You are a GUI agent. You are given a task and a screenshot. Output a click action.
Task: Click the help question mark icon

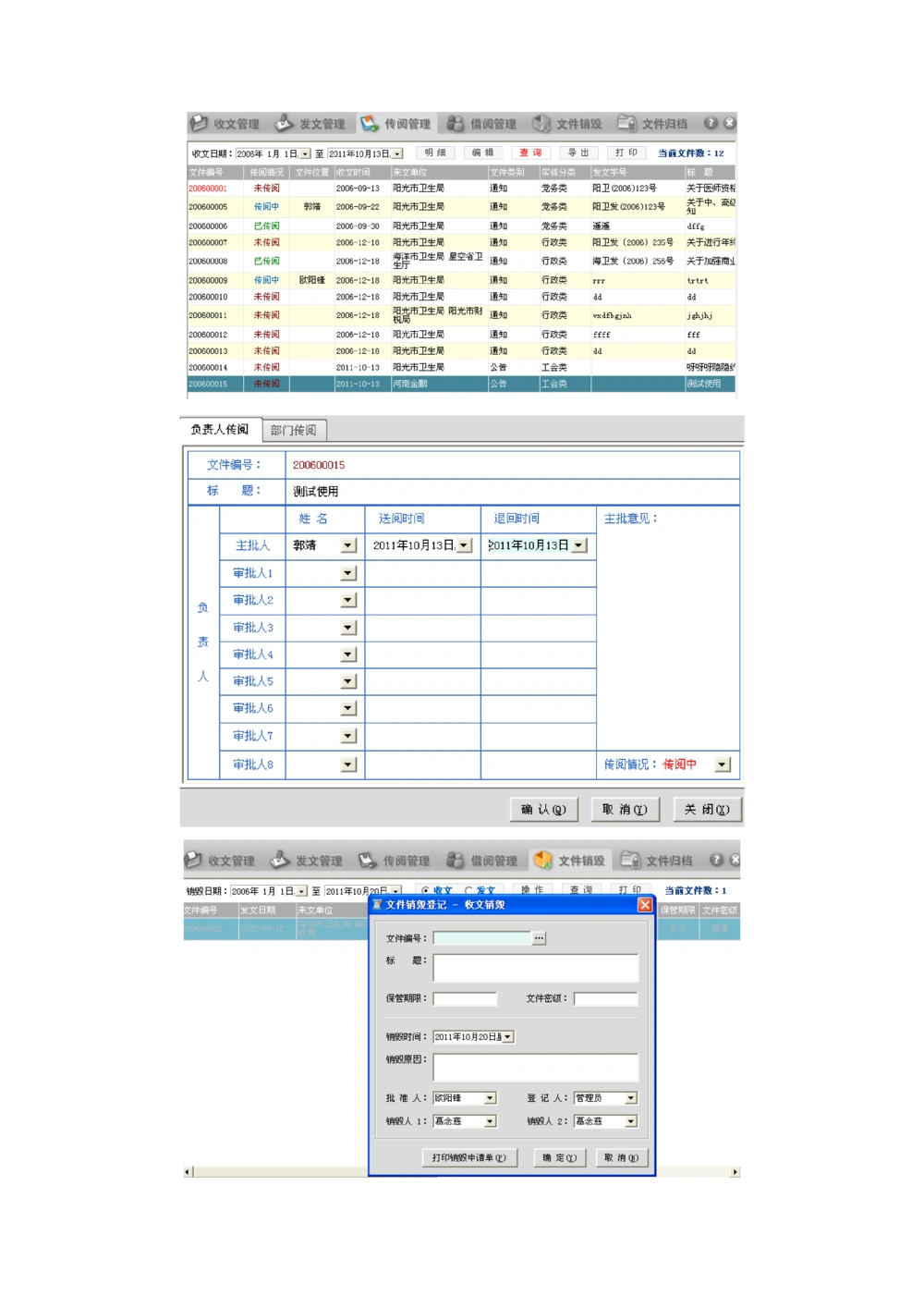coord(711,123)
